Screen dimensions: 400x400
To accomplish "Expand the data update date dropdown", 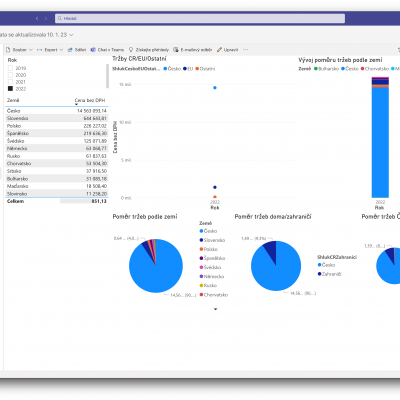I will 71,35.
